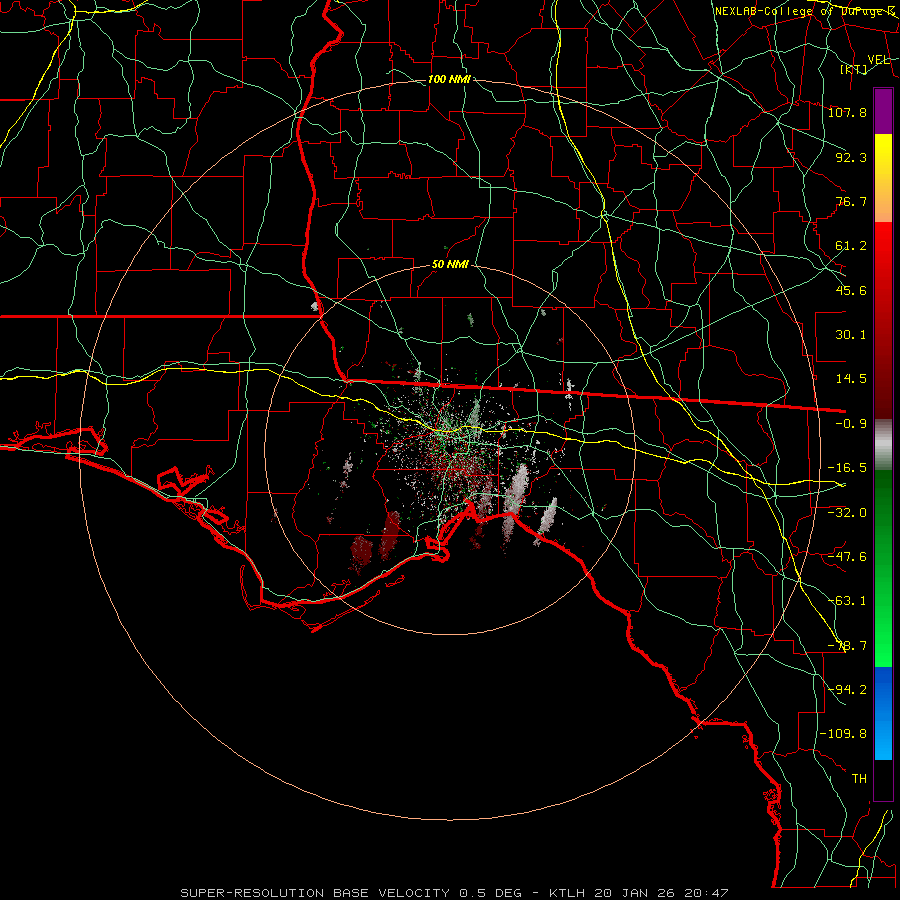
Task: Select the 14.5 legend value
Action: (x=851, y=379)
